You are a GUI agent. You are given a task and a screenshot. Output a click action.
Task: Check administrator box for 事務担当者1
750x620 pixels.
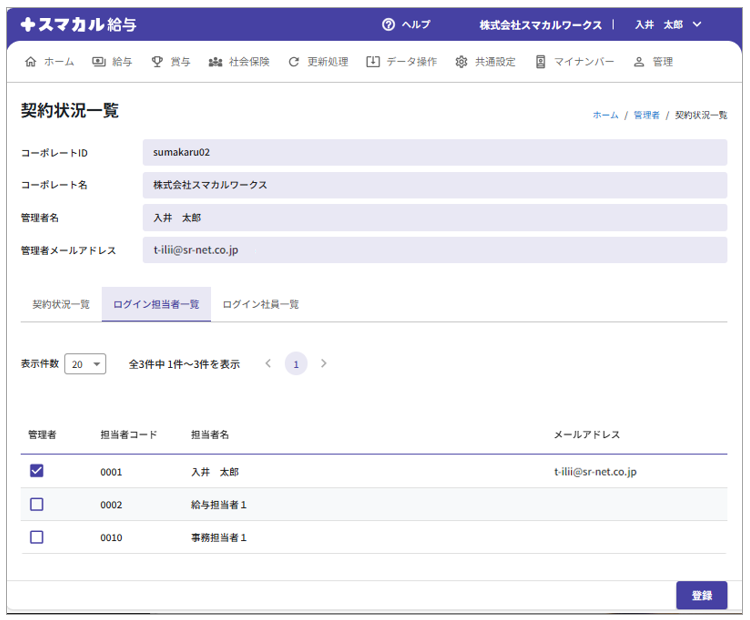[37, 537]
